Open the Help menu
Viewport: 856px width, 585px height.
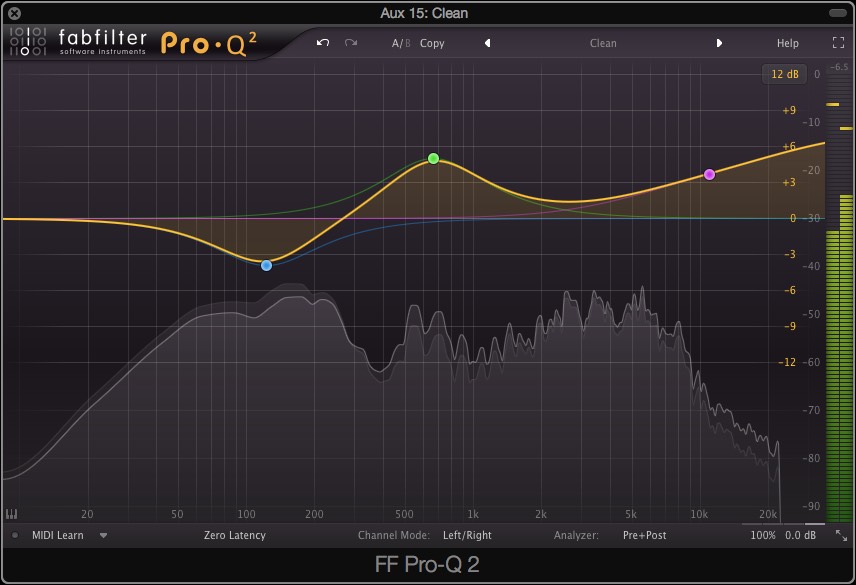(787, 43)
